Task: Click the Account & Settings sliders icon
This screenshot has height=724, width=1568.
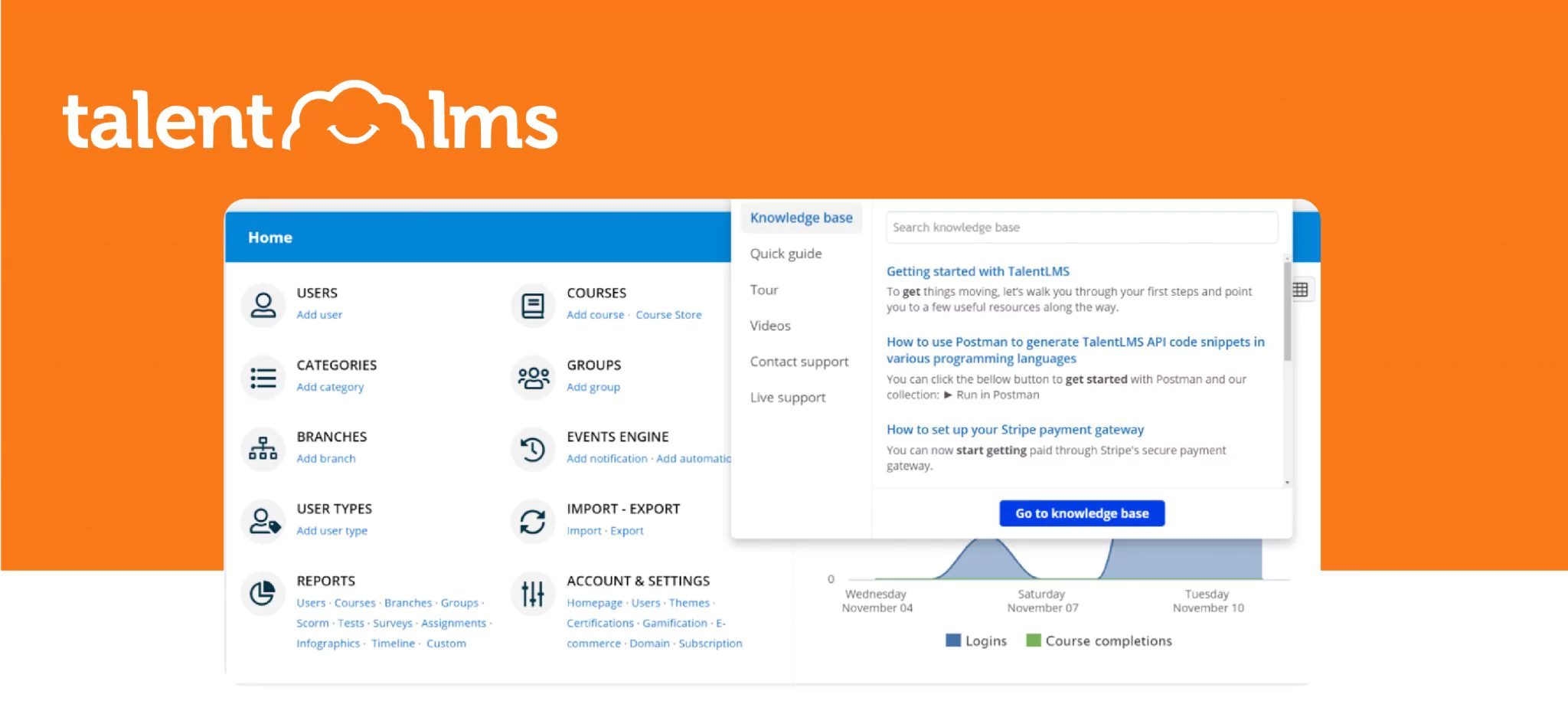Action: (533, 593)
